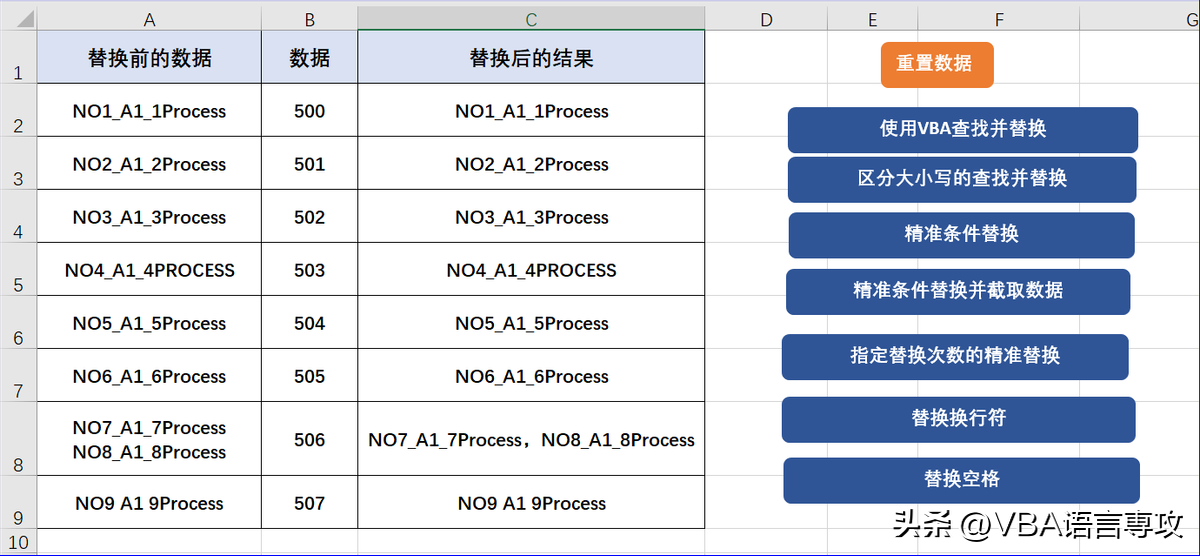Run the 替换空格 button
The image size is (1200, 556).
[961, 480]
